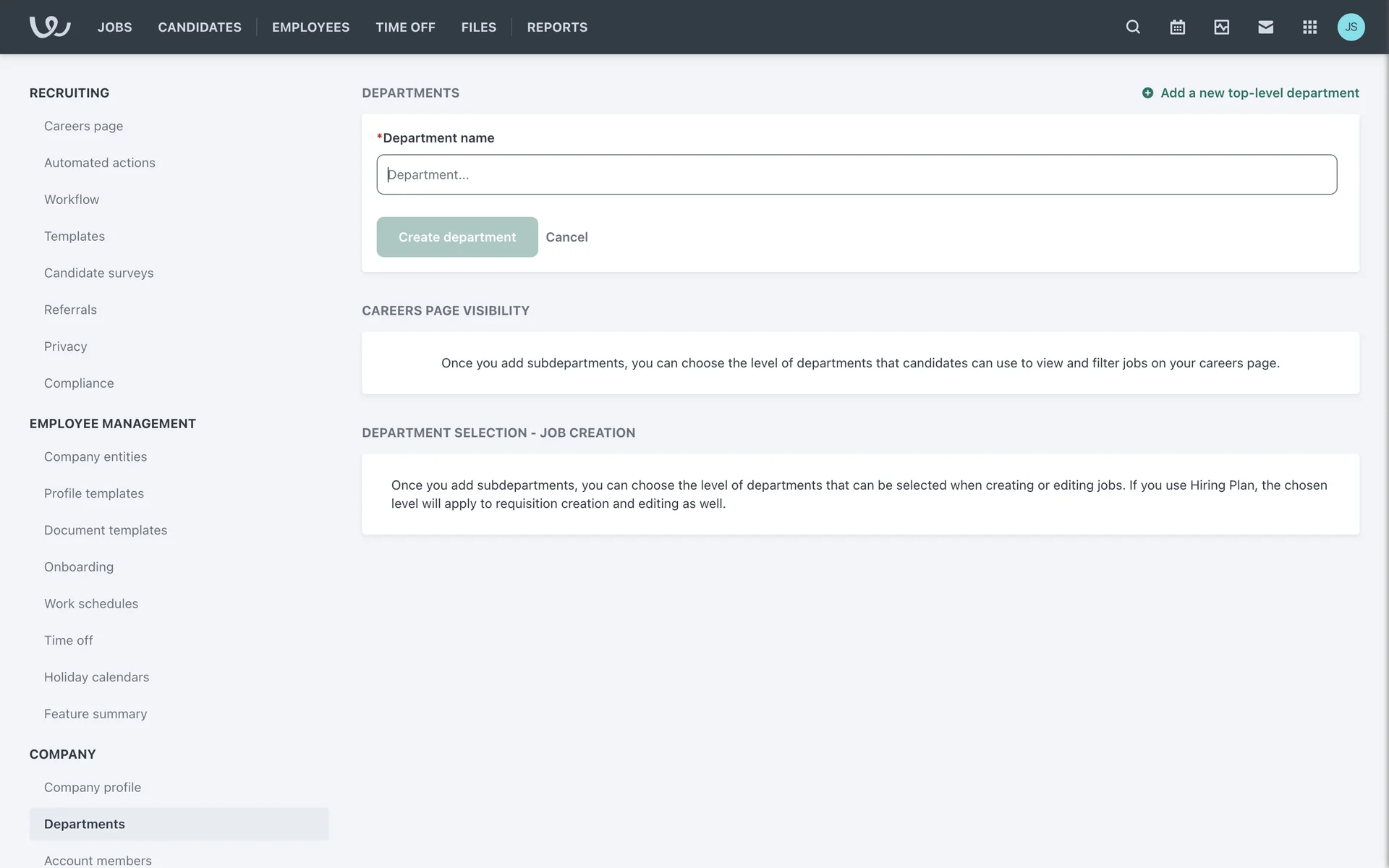Viewport: 1389px width, 868px height.
Task: Open the Time Off menu
Action: tap(405, 27)
